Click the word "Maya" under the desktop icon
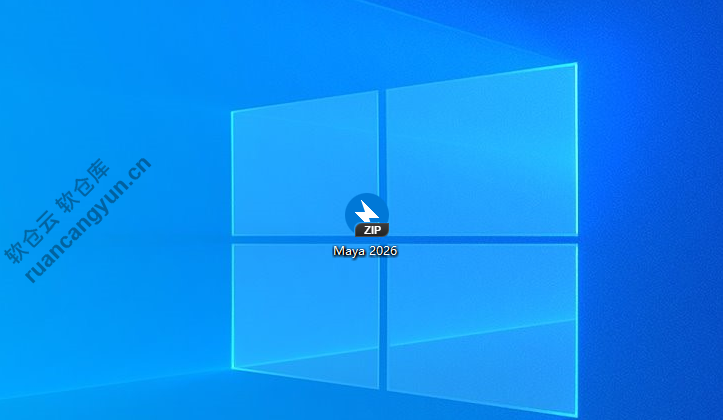 [349, 251]
